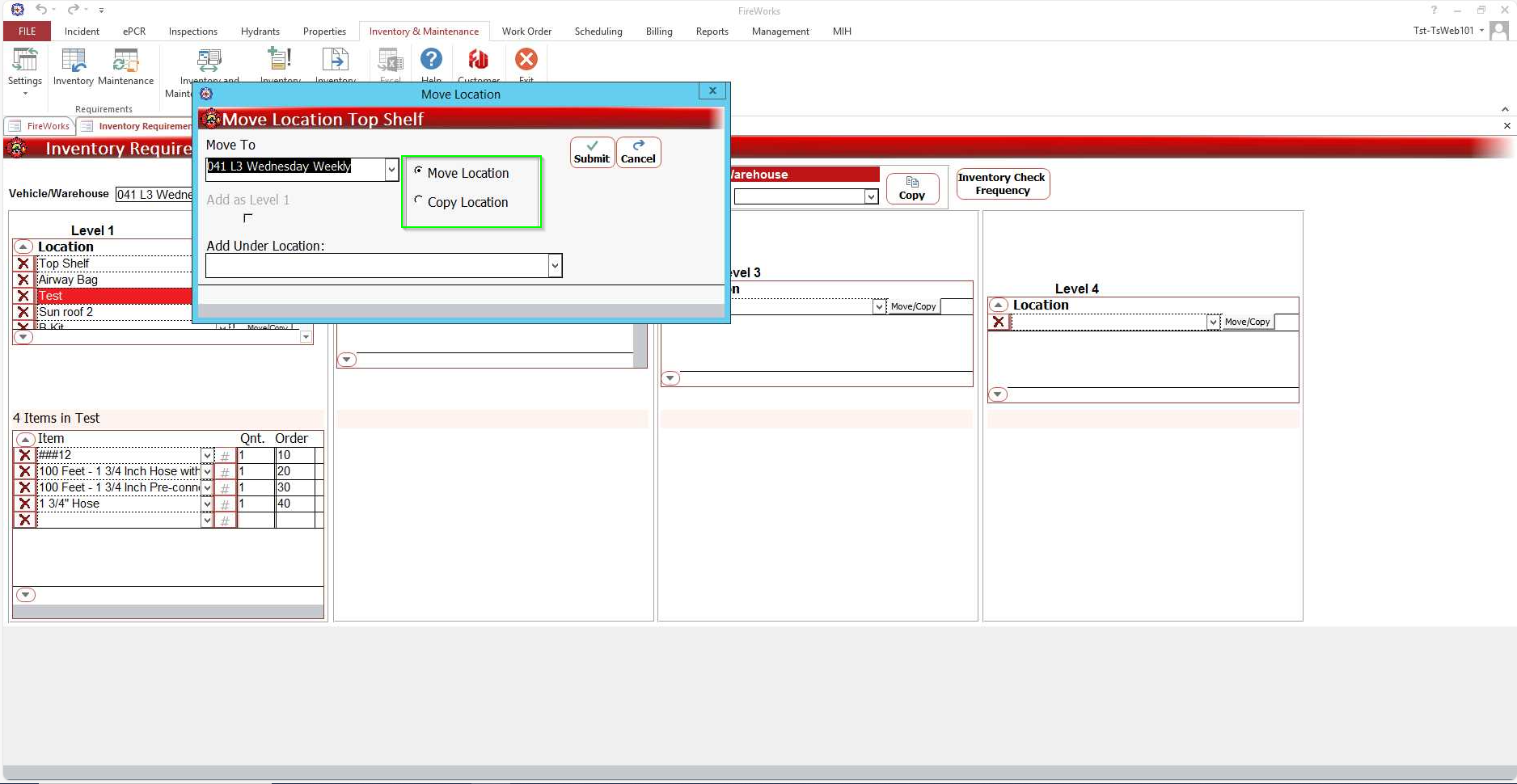Select the Copy Location radio button
Viewport: 1517px width, 784px height.
(418, 200)
